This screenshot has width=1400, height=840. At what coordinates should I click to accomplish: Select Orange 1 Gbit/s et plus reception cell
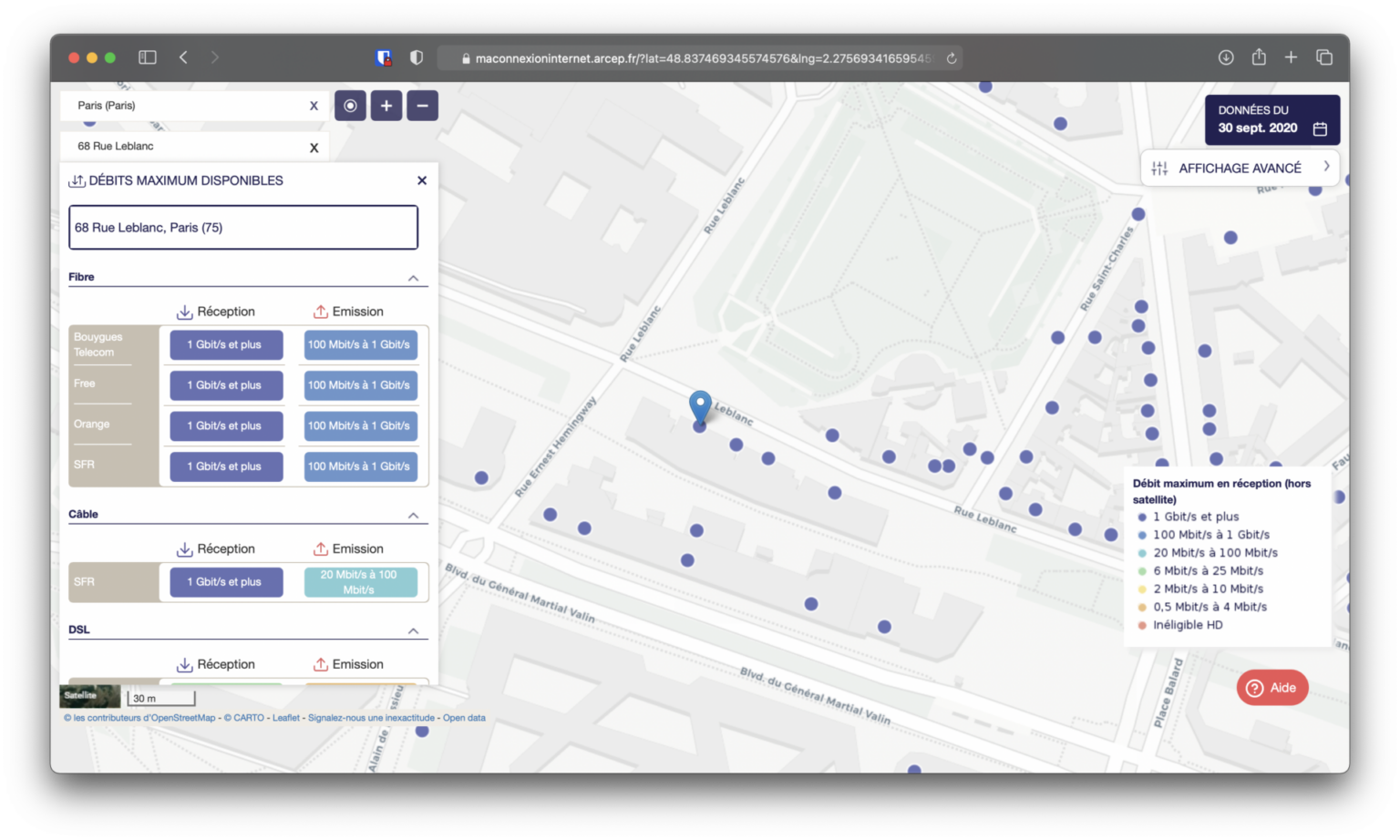(226, 426)
